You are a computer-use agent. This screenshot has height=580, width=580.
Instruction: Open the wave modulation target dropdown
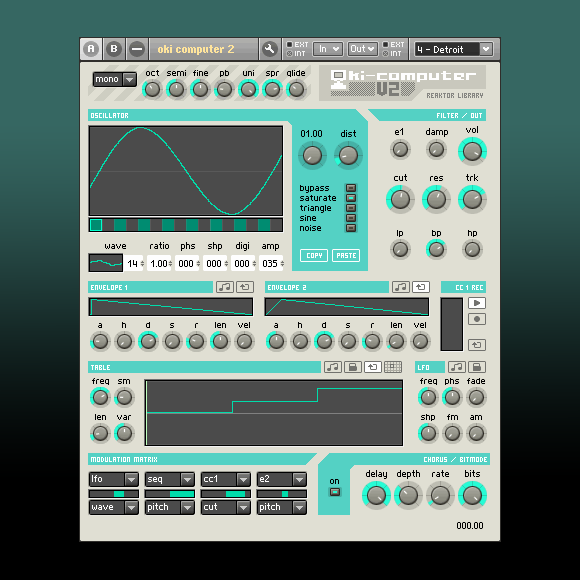(x=114, y=507)
